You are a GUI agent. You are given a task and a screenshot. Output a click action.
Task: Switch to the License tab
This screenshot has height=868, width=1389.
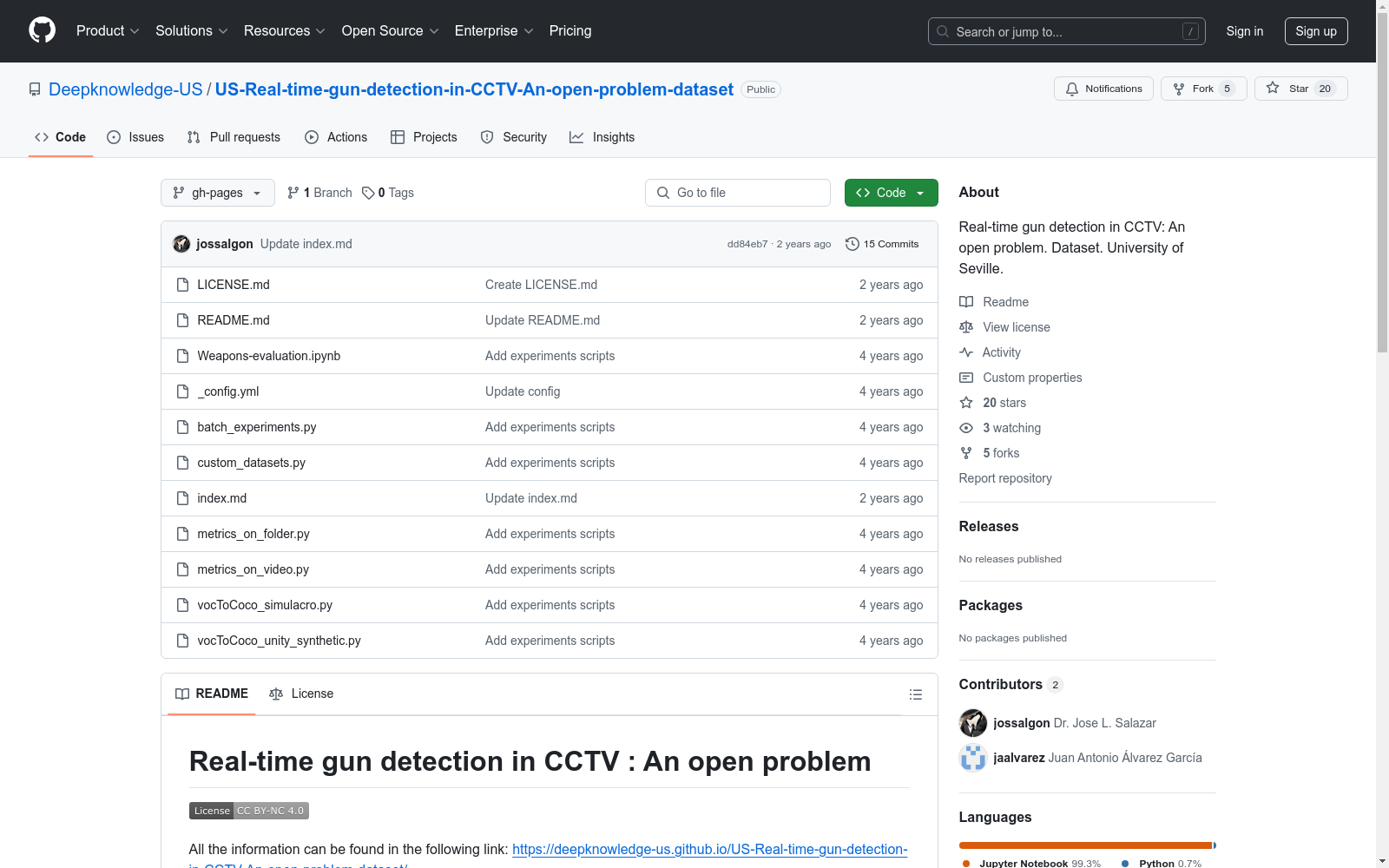[x=301, y=694]
